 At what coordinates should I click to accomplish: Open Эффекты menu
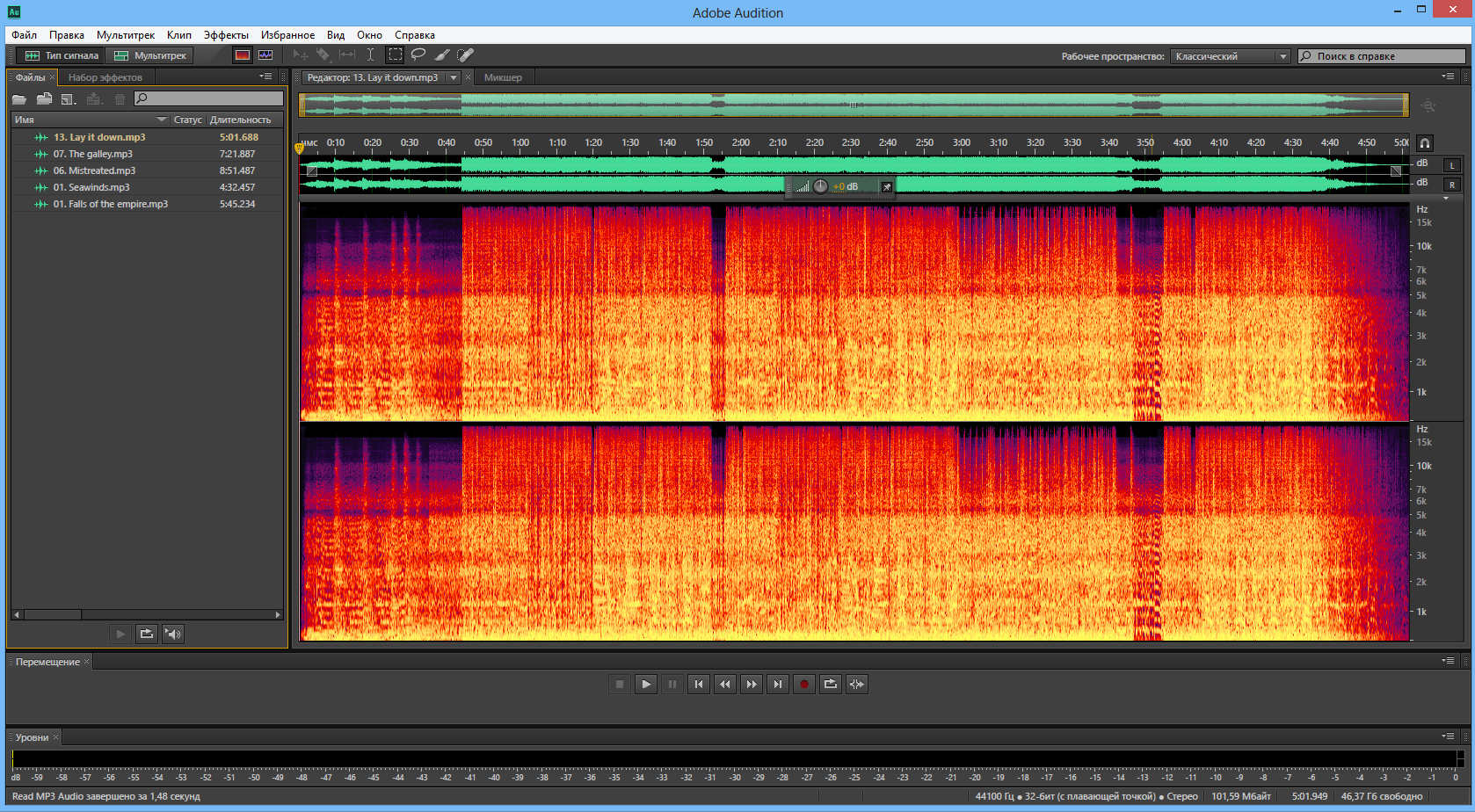coord(226,35)
